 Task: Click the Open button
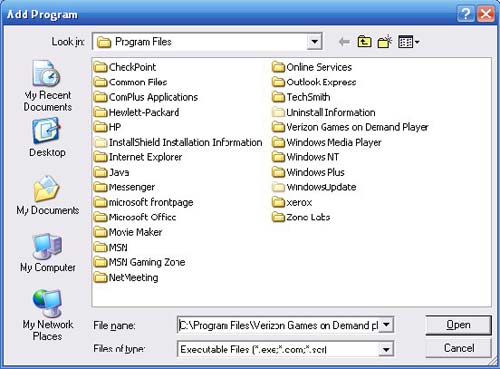tap(458, 325)
